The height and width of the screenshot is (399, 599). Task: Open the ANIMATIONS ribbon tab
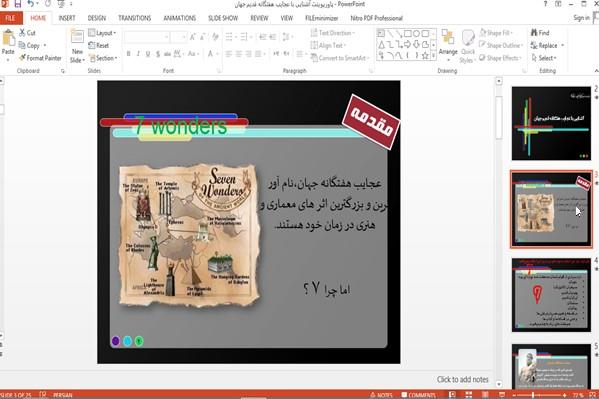[x=180, y=18]
